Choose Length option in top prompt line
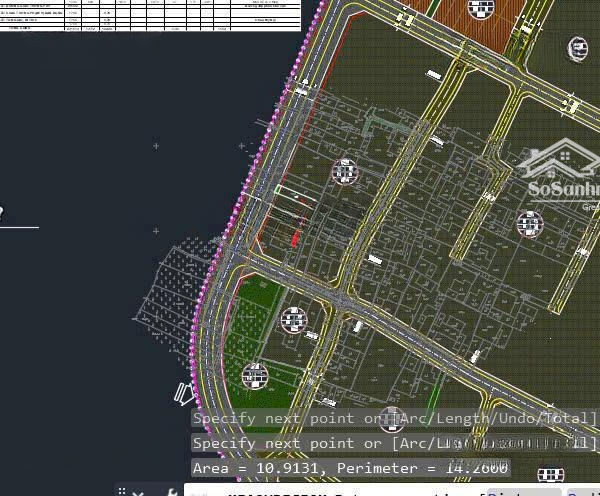This screenshot has width=600, height=496. point(462,418)
